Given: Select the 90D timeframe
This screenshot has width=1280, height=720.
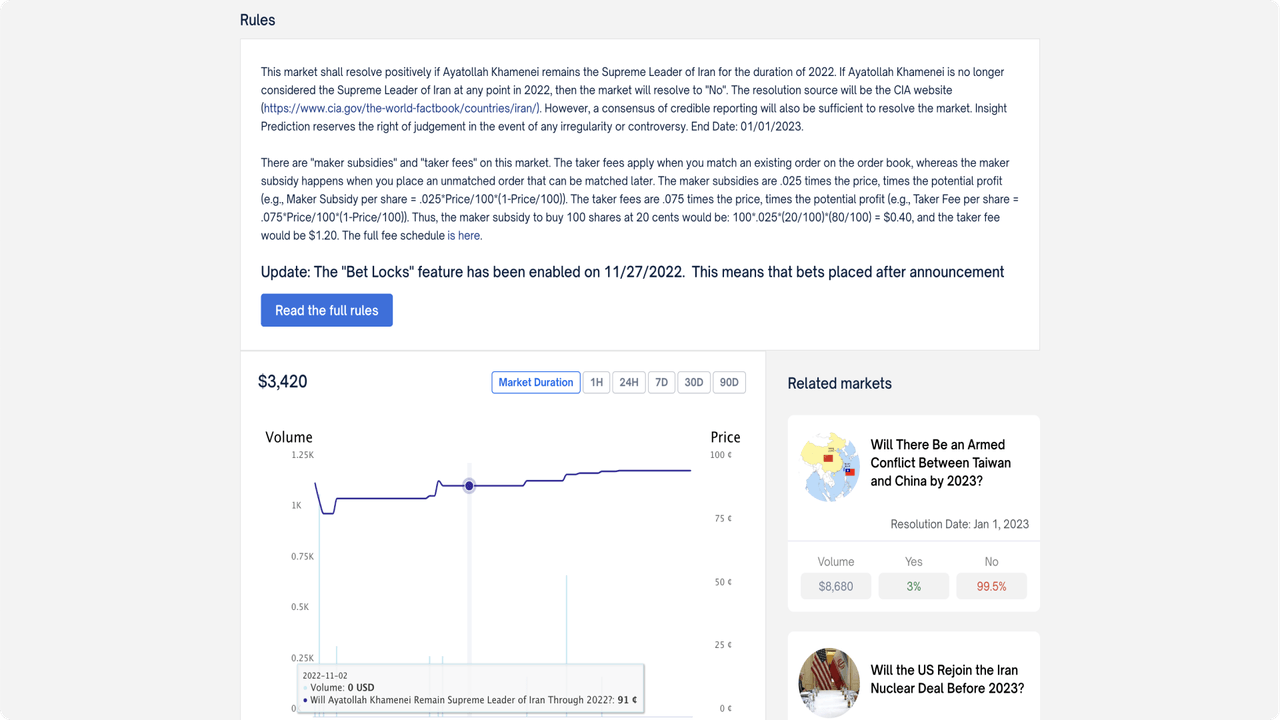Looking at the screenshot, I should [728, 382].
